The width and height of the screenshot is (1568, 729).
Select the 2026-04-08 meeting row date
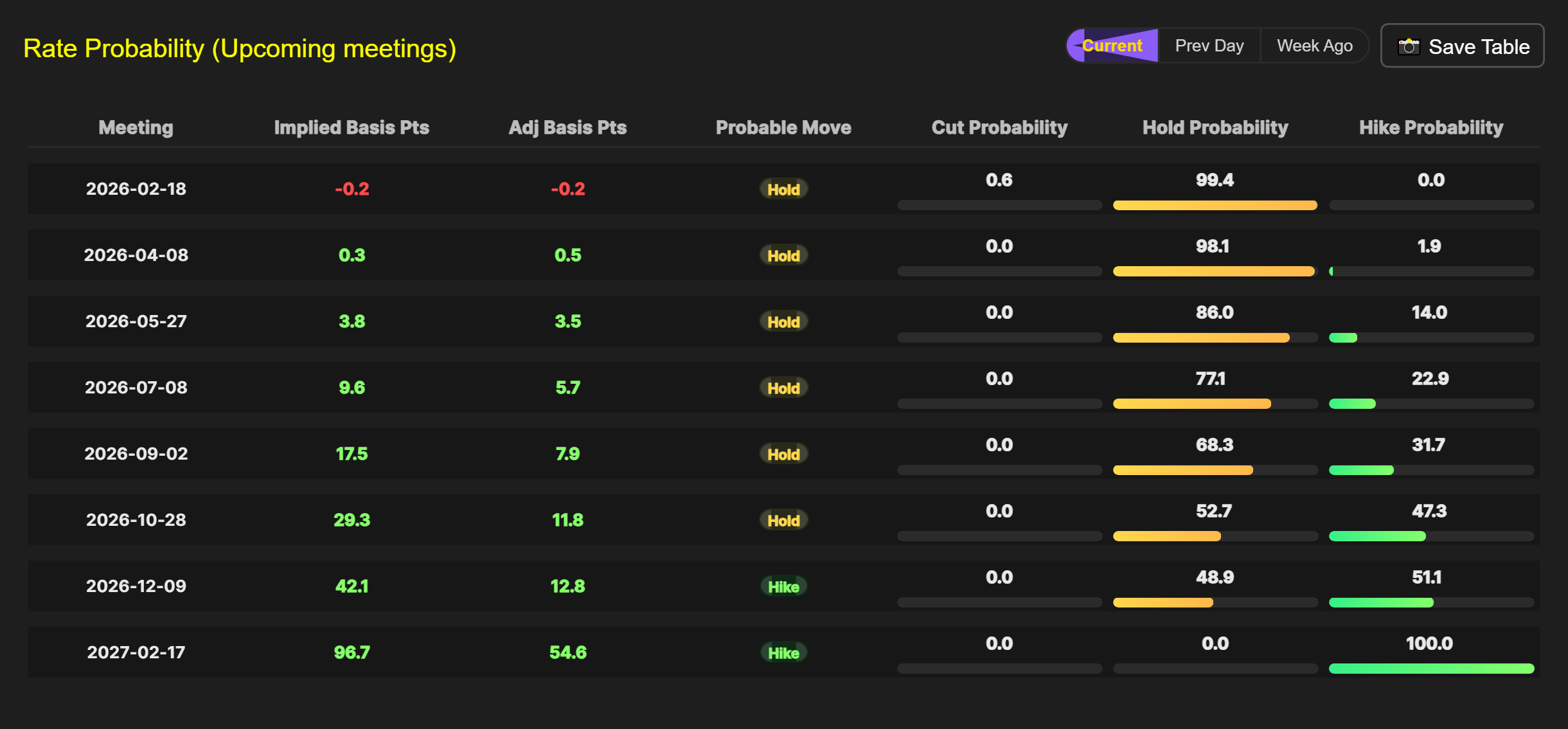136,255
